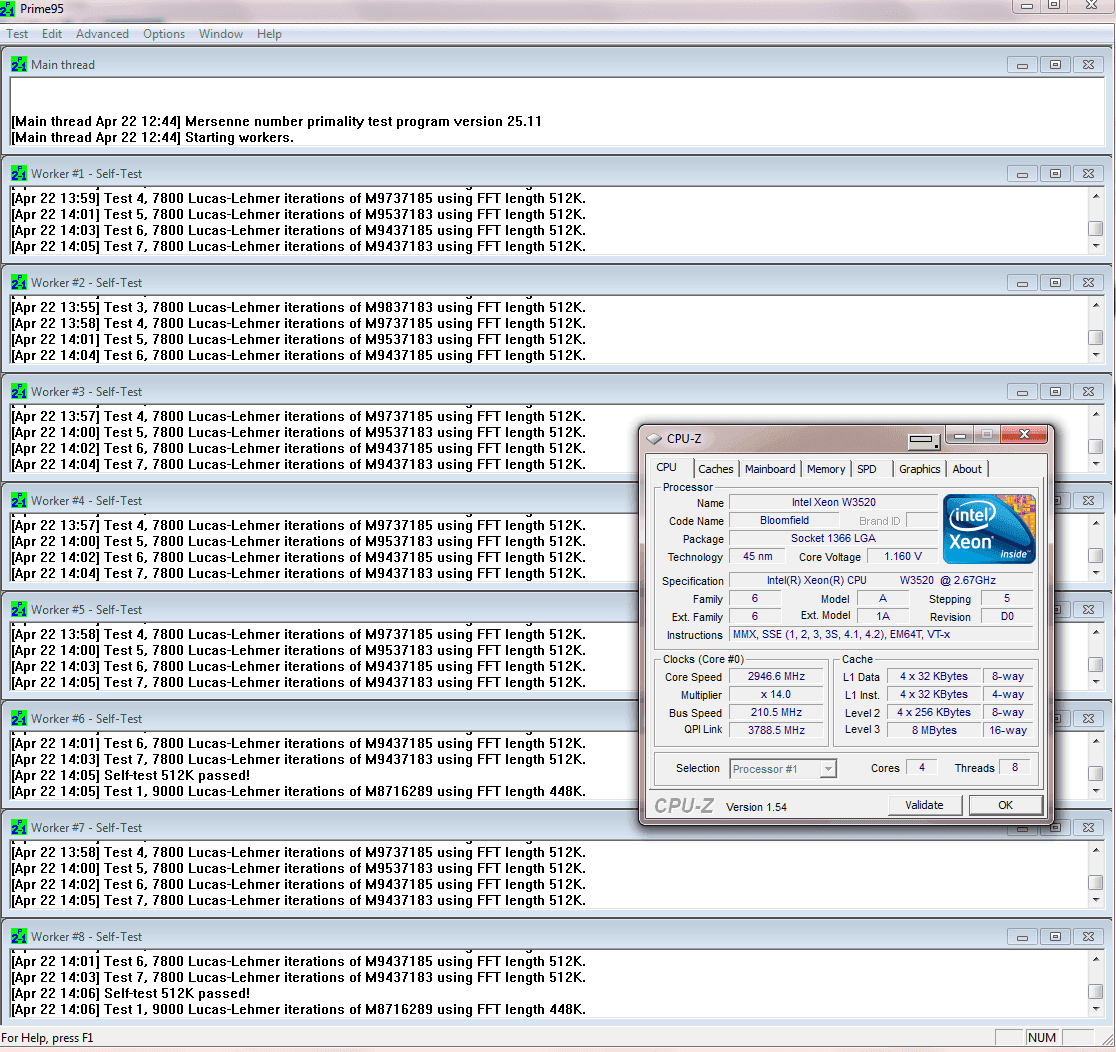
Task: Click the Worker #4 Self-Test window icon
Action: [19, 500]
